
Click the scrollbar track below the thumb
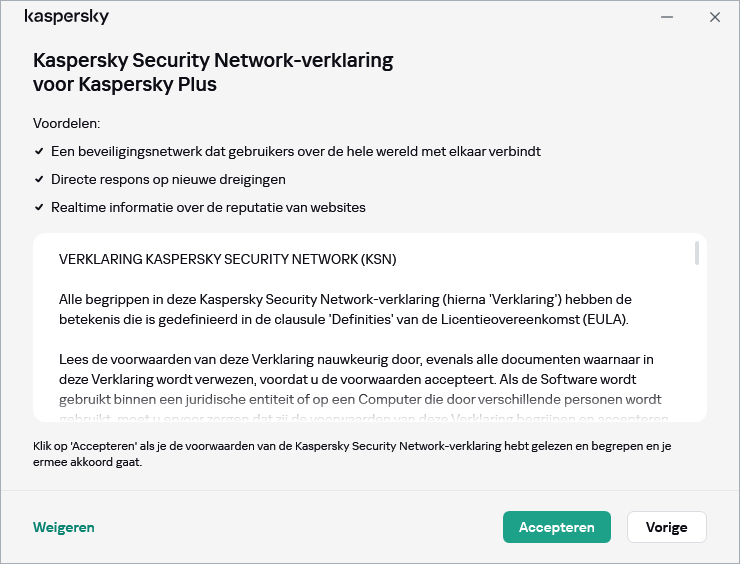pos(696,350)
